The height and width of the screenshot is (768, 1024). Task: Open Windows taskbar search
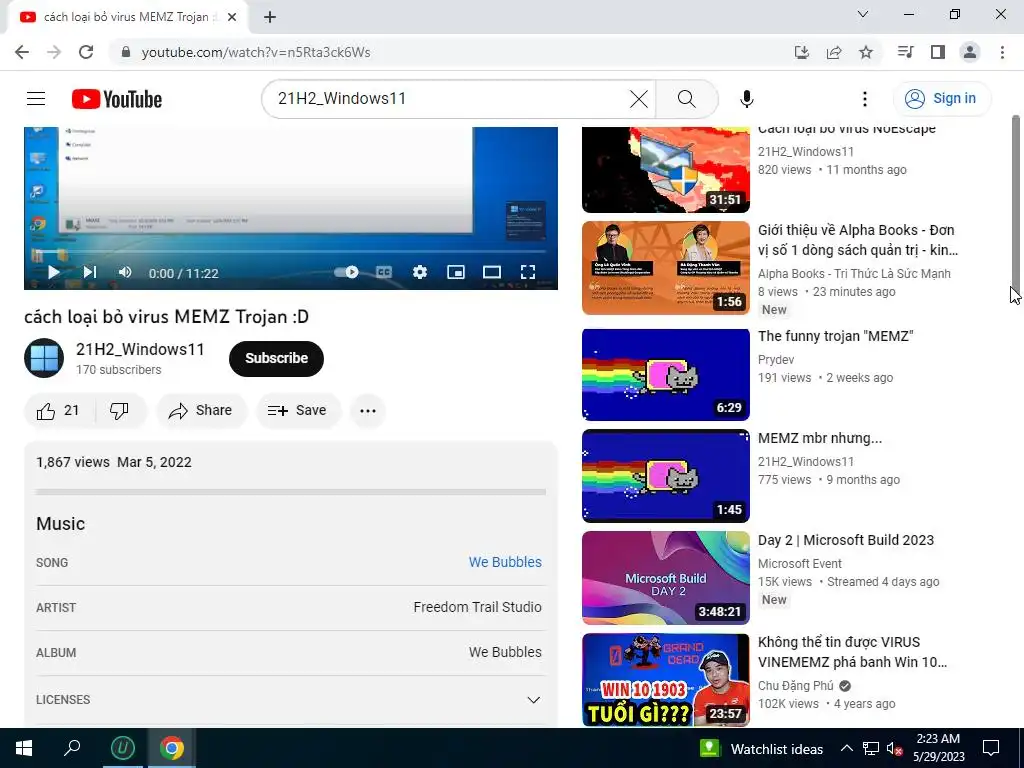72,748
